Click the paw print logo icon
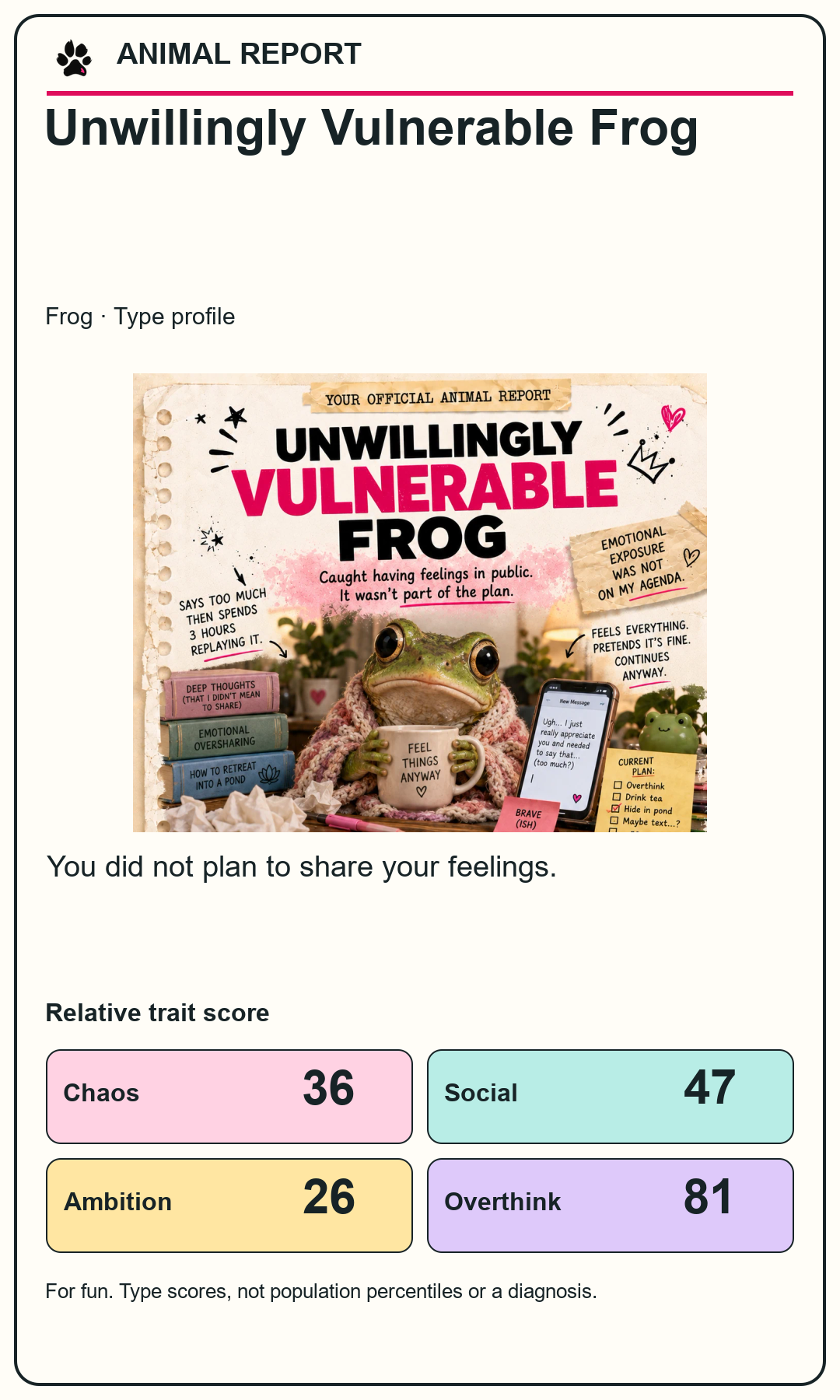 (74, 58)
